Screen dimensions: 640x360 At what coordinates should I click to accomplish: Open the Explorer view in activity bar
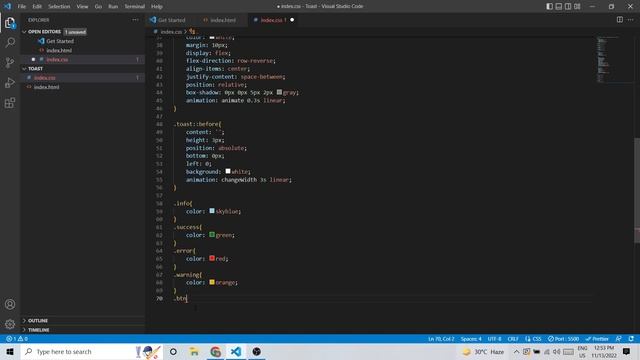tap(10, 23)
